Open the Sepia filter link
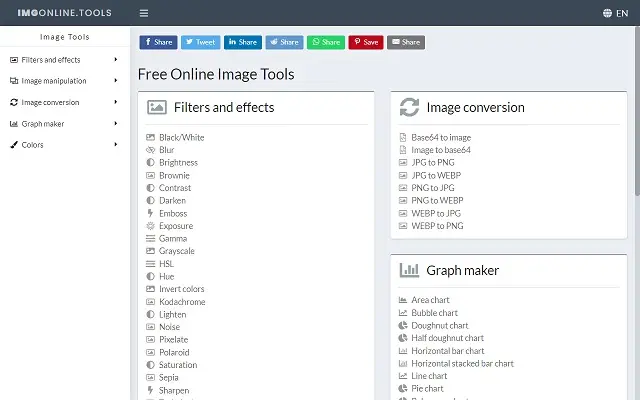Image resolution: width=640 pixels, height=400 pixels. [x=169, y=378]
